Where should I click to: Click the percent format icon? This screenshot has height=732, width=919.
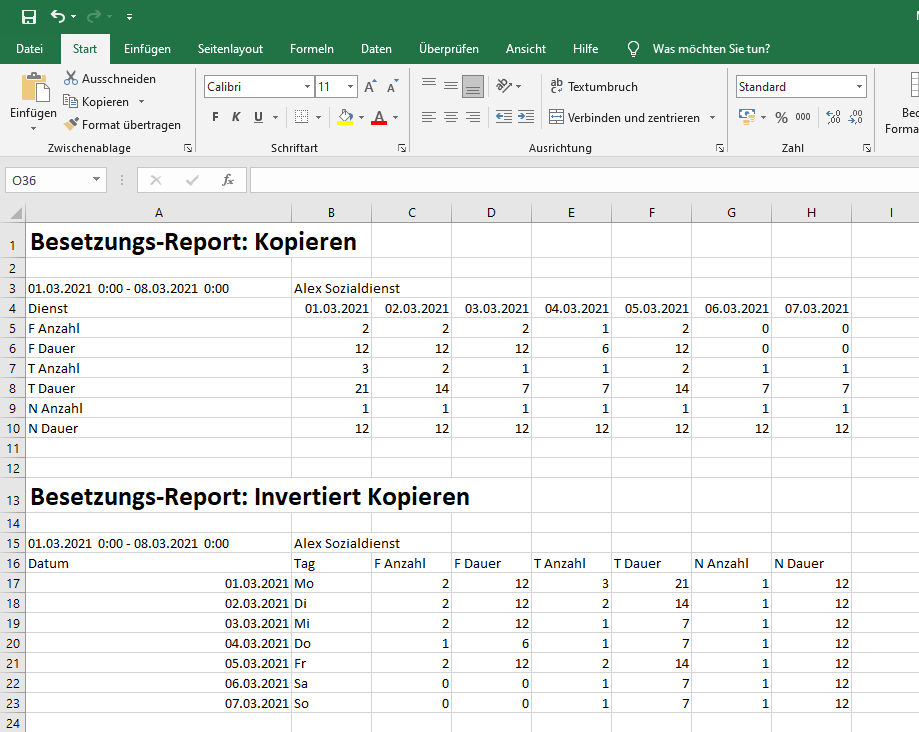781,118
